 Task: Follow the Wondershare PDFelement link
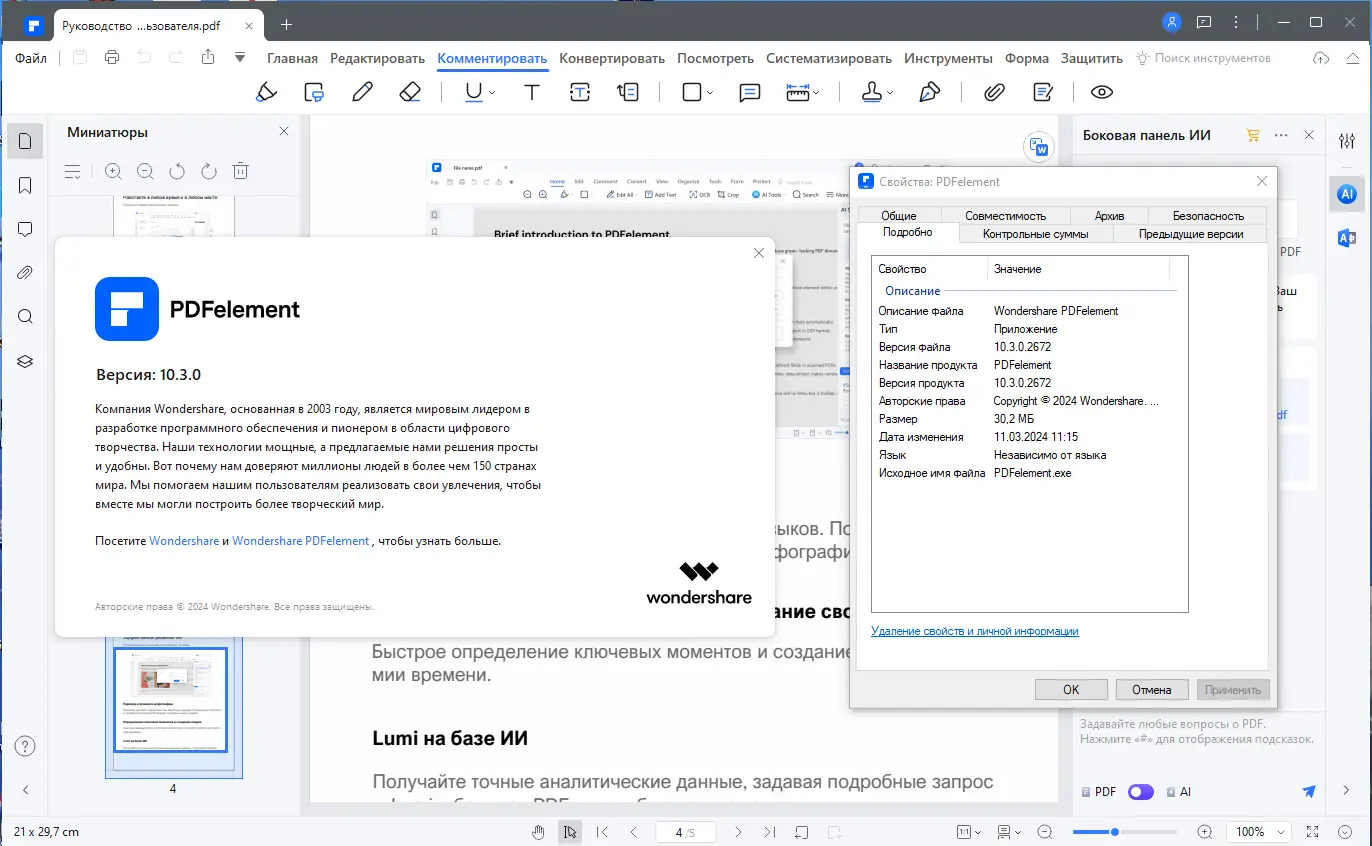coord(300,541)
